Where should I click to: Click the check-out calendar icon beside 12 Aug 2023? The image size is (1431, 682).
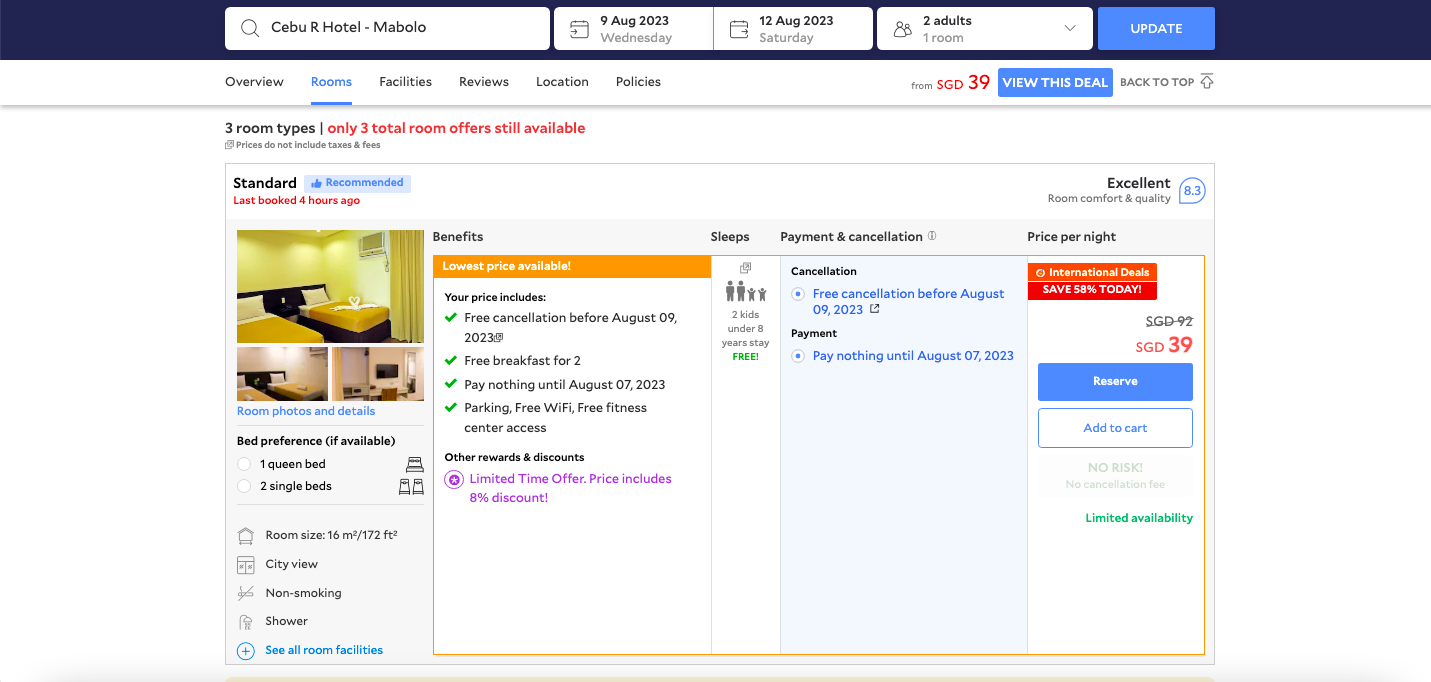point(739,29)
